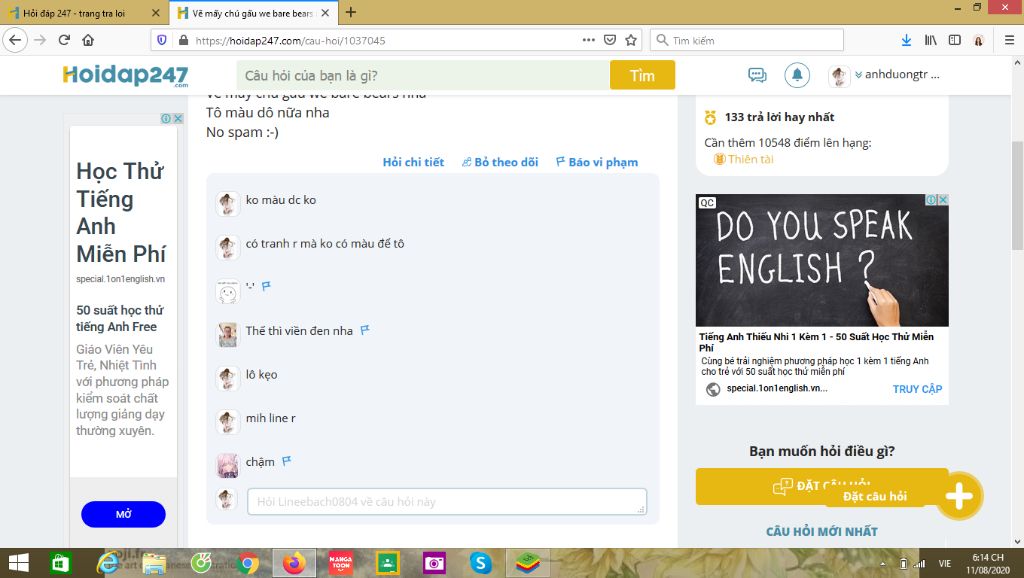Open the notification bell

[x=797, y=75]
